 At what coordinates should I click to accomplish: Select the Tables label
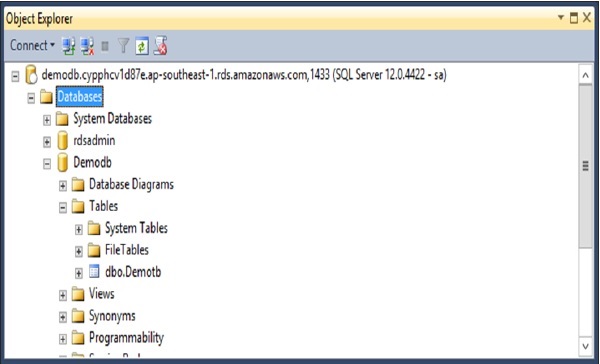coord(103,206)
